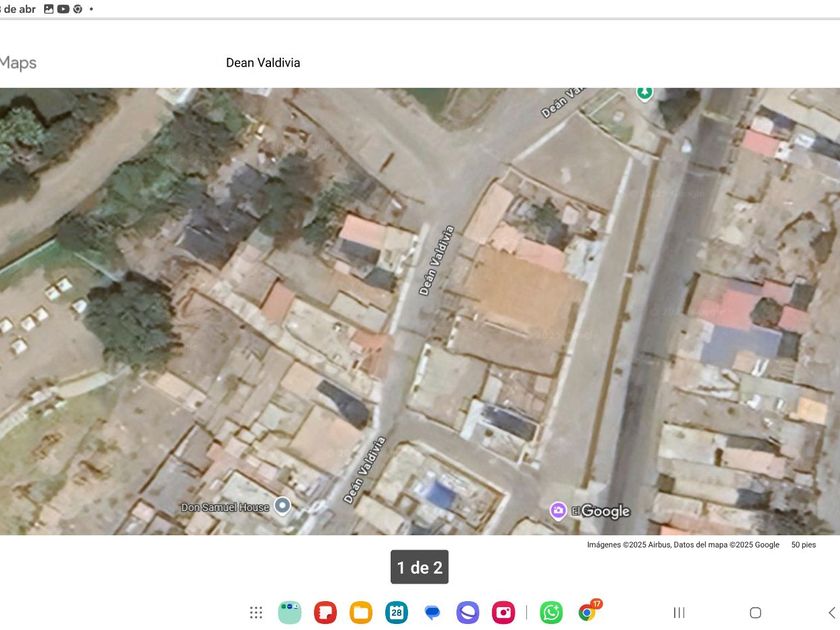
Task: Tap the Don Samuel House map pin
Action: 283,506
